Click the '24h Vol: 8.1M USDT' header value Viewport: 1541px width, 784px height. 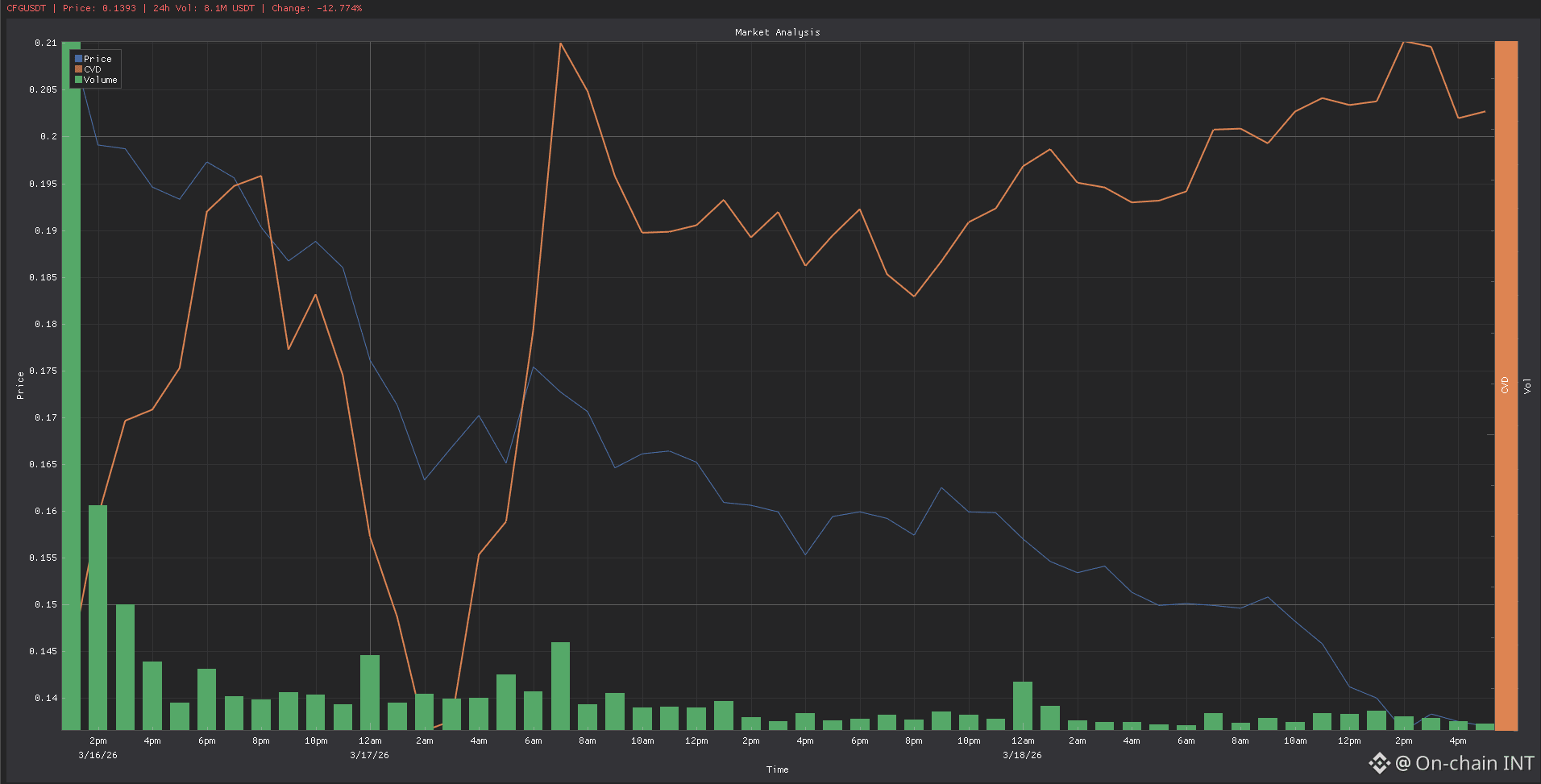click(x=204, y=8)
